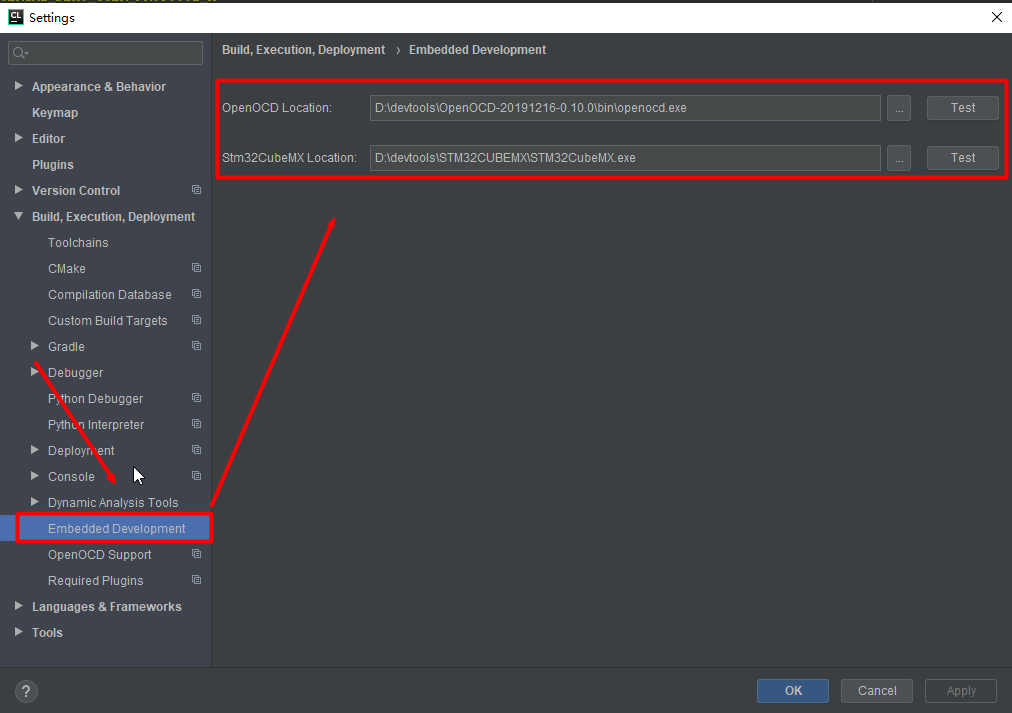The image size is (1012, 713).
Task: Click the project-level icon beside Deployment
Action: tap(196, 450)
